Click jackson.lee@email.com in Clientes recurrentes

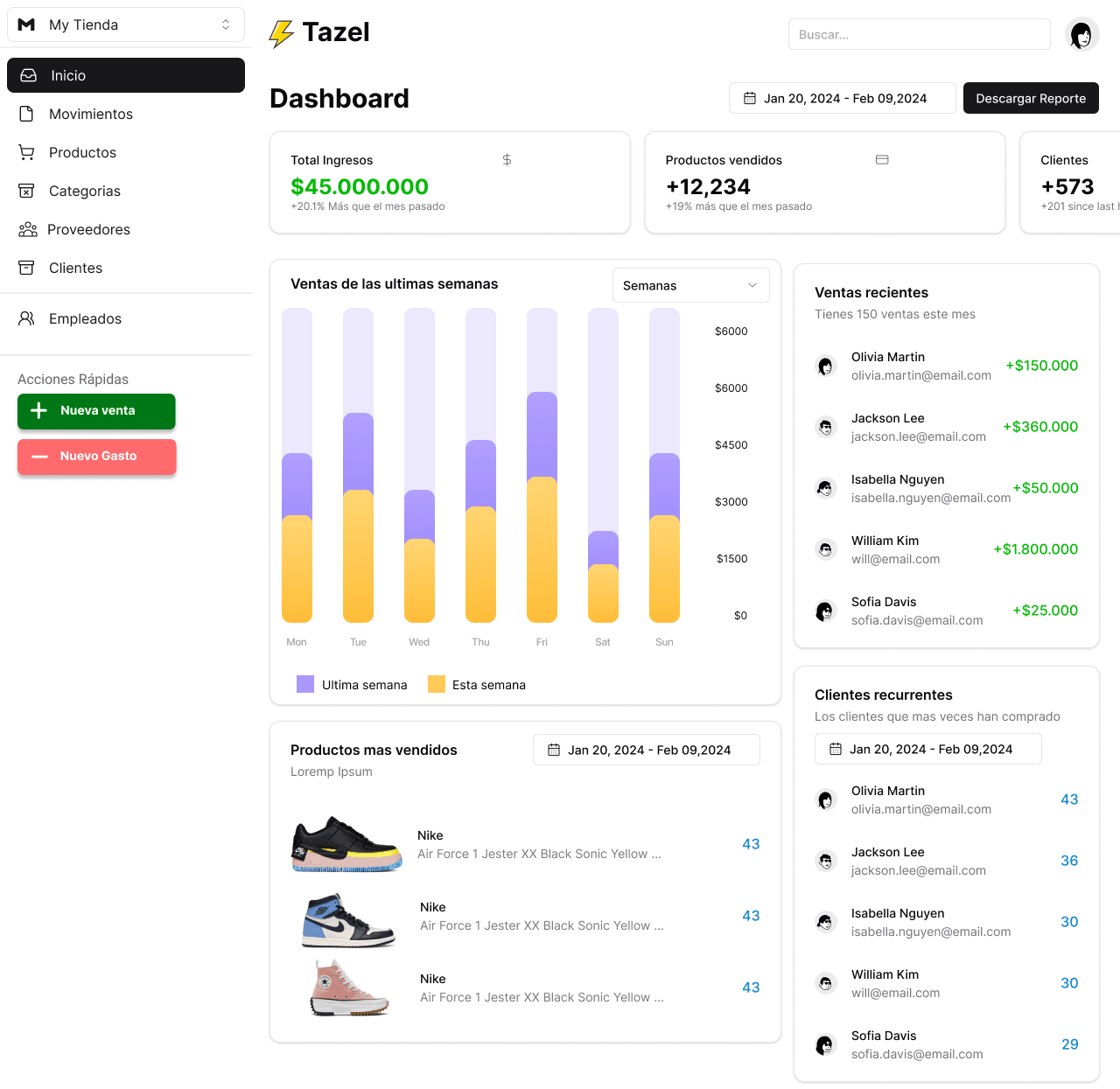click(x=919, y=870)
